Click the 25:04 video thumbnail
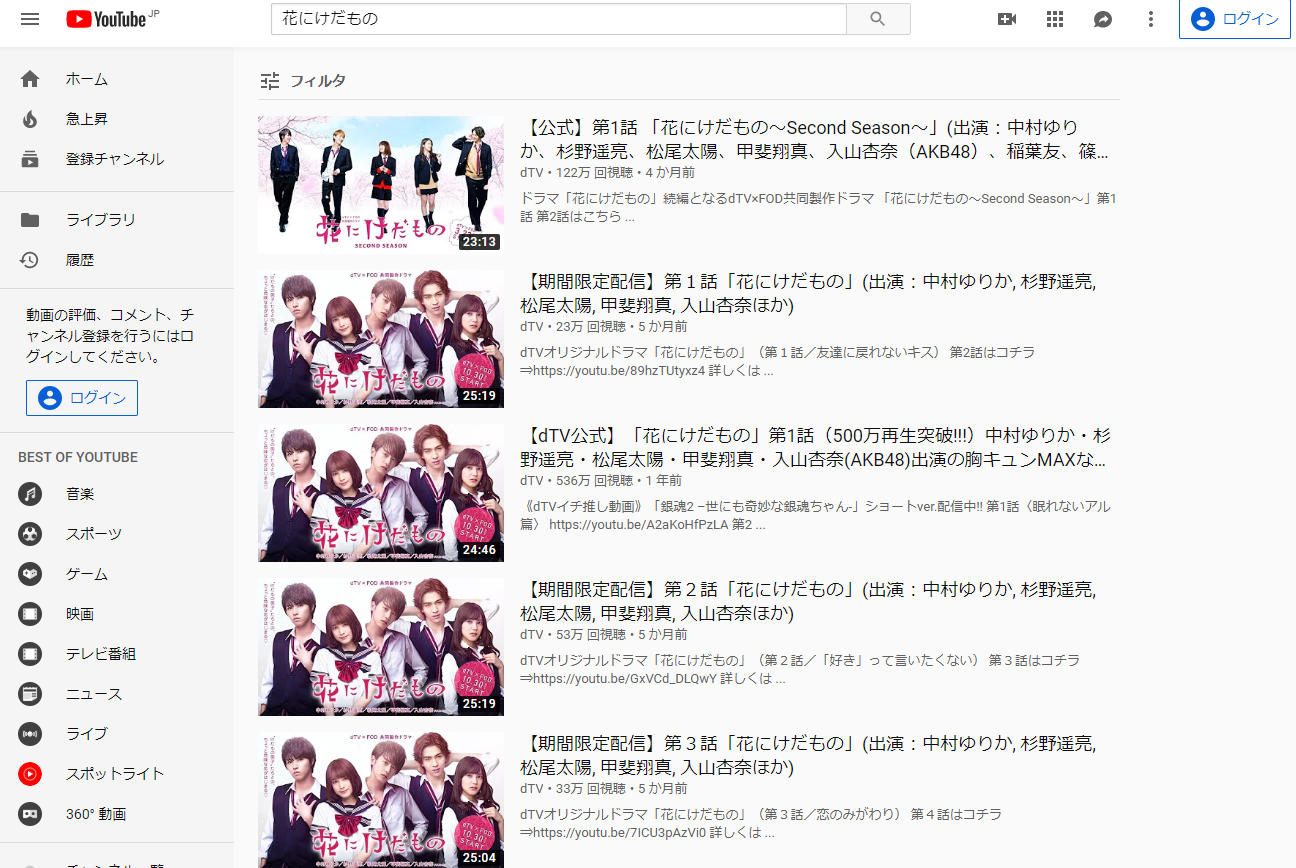1296x868 pixels. [x=381, y=800]
